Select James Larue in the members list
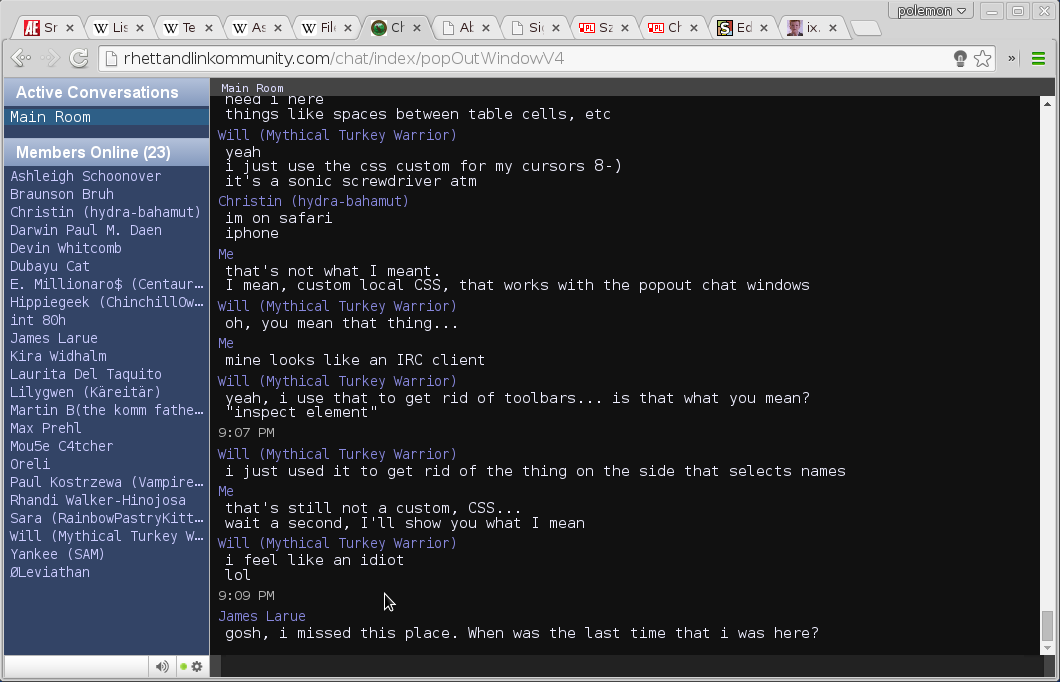Image resolution: width=1060 pixels, height=682 pixels. coord(53,339)
